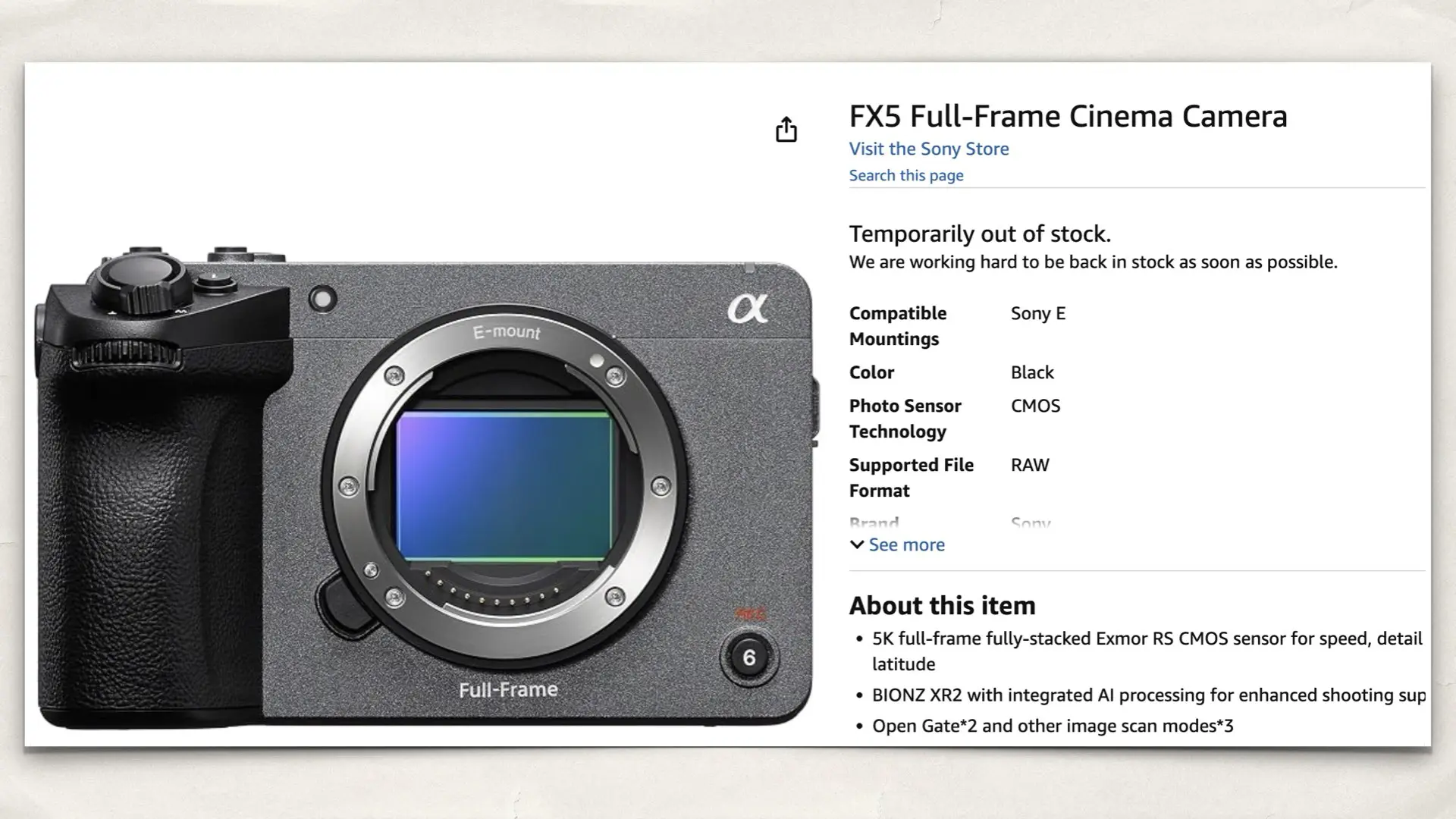The image size is (1456, 819).
Task: Click the About this item heading
Action: 942,605
